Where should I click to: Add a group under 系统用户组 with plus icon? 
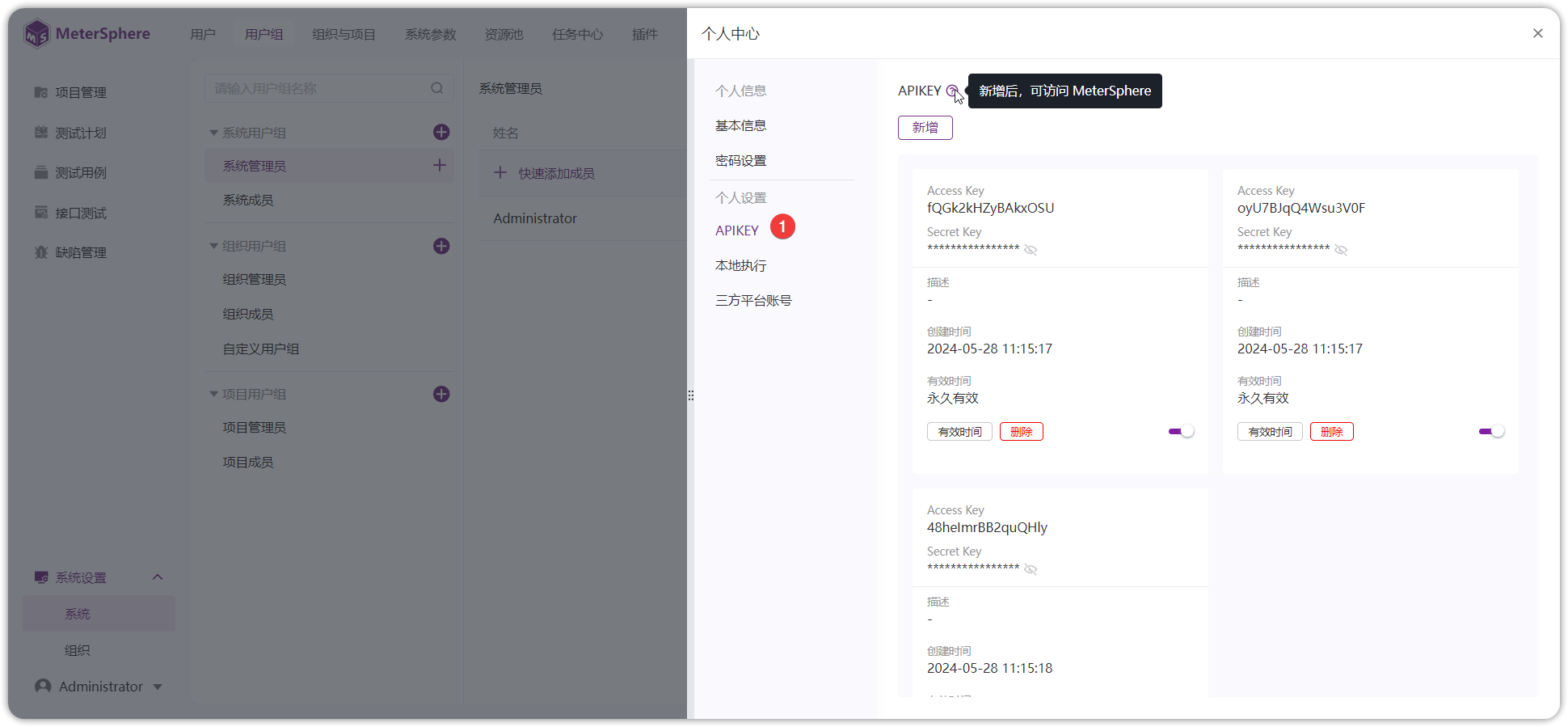pos(441,132)
